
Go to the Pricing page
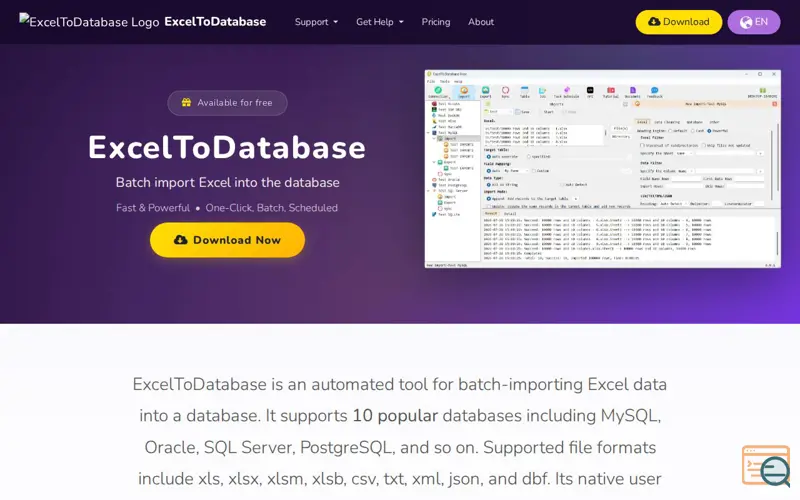[x=436, y=22]
